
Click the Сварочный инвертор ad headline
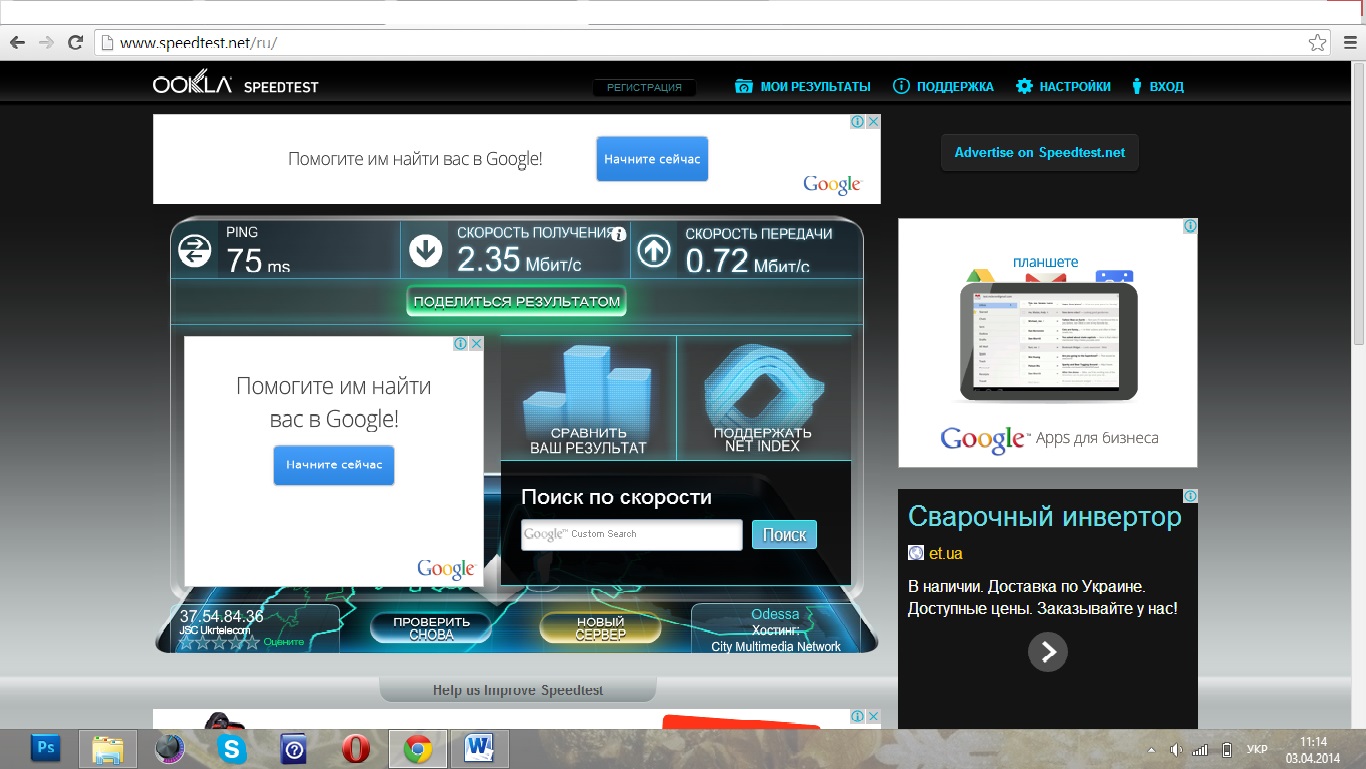[x=1045, y=517]
